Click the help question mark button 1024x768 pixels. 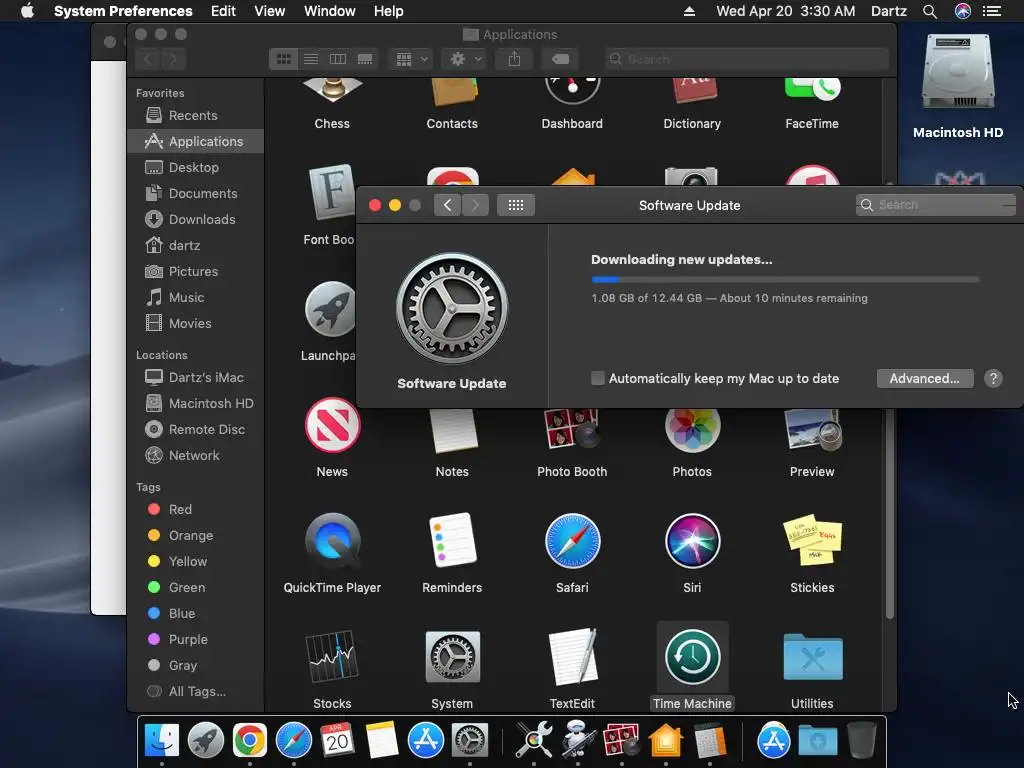coord(993,379)
